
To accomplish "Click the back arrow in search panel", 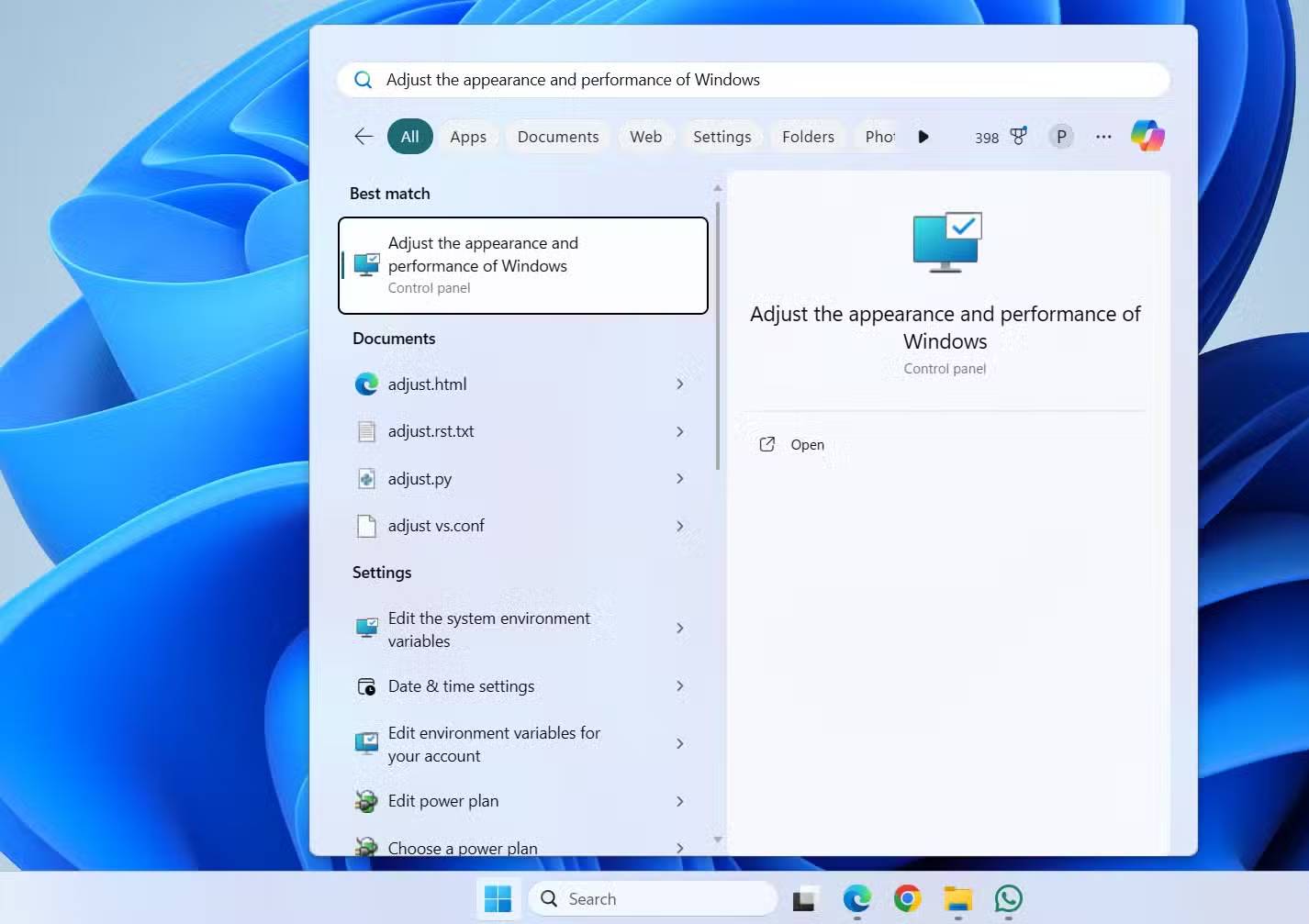I will [364, 137].
